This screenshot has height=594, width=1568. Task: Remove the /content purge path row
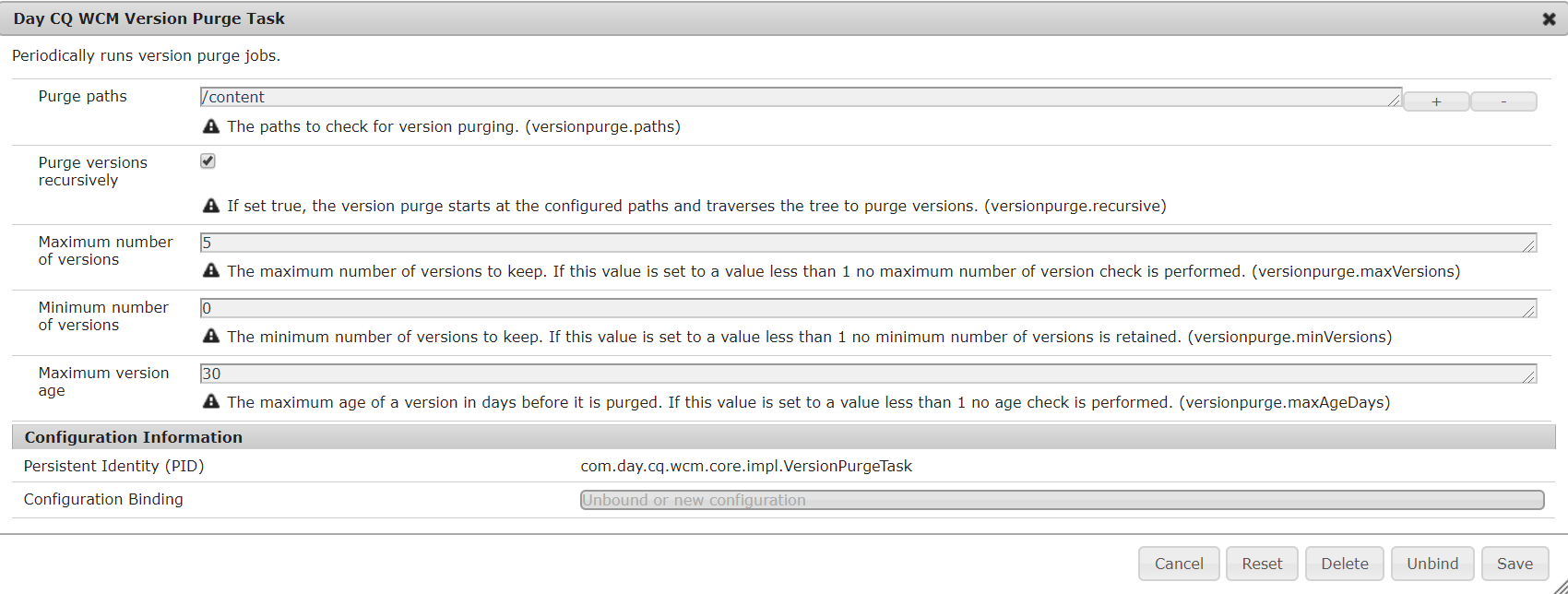pyautogui.click(x=1503, y=101)
